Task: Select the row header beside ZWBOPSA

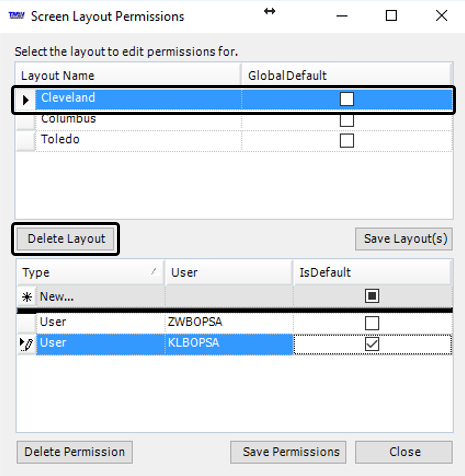Action: (x=26, y=323)
